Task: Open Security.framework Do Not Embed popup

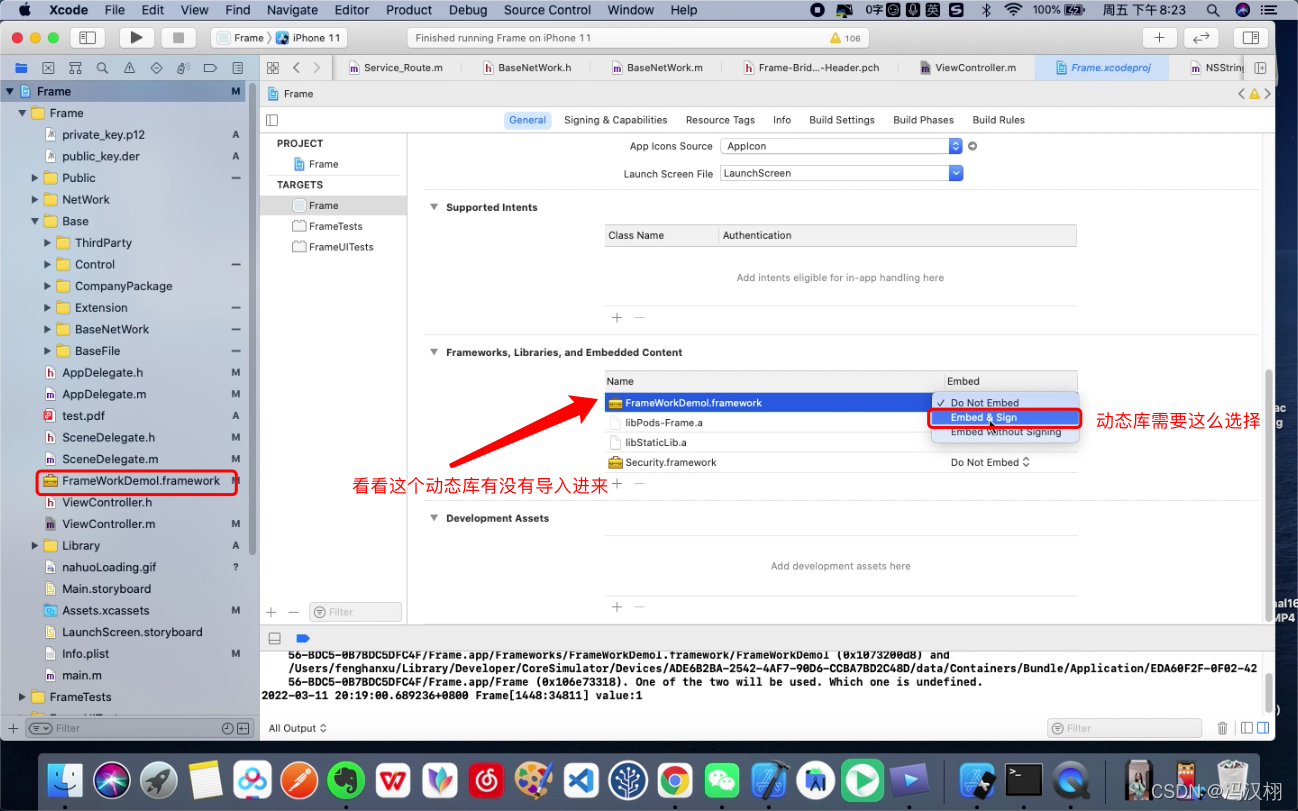Action: 990,462
